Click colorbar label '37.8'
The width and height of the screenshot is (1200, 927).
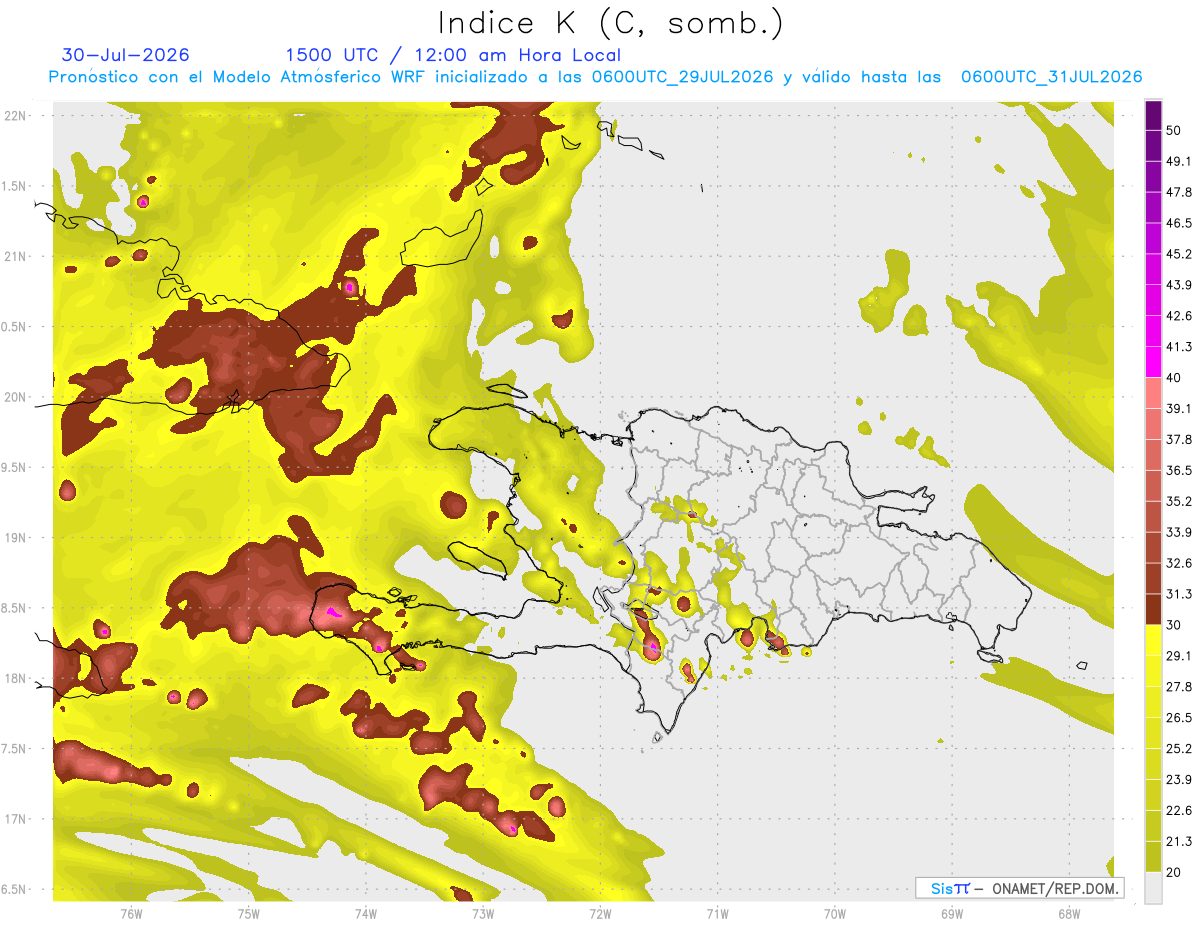[x=1179, y=440]
